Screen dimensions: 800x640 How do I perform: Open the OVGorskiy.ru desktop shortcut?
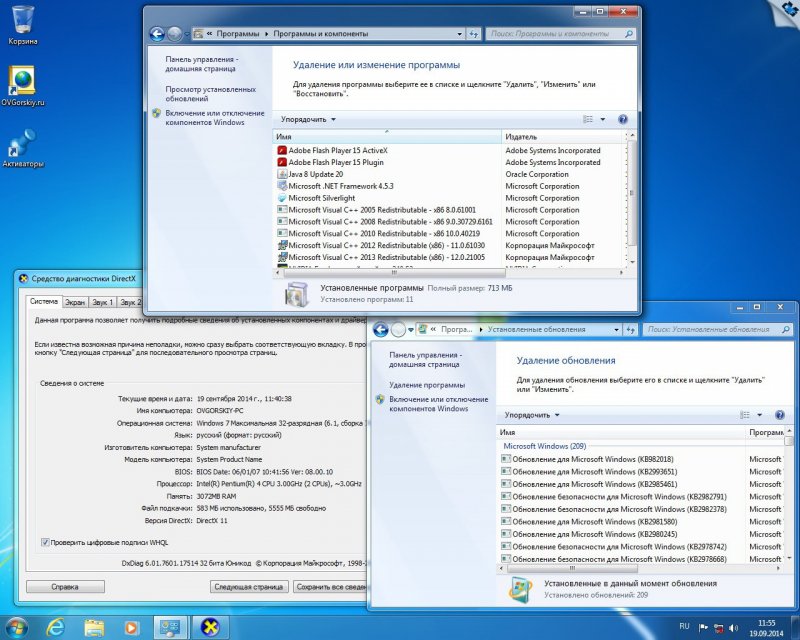pyautogui.click(x=22, y=86)
